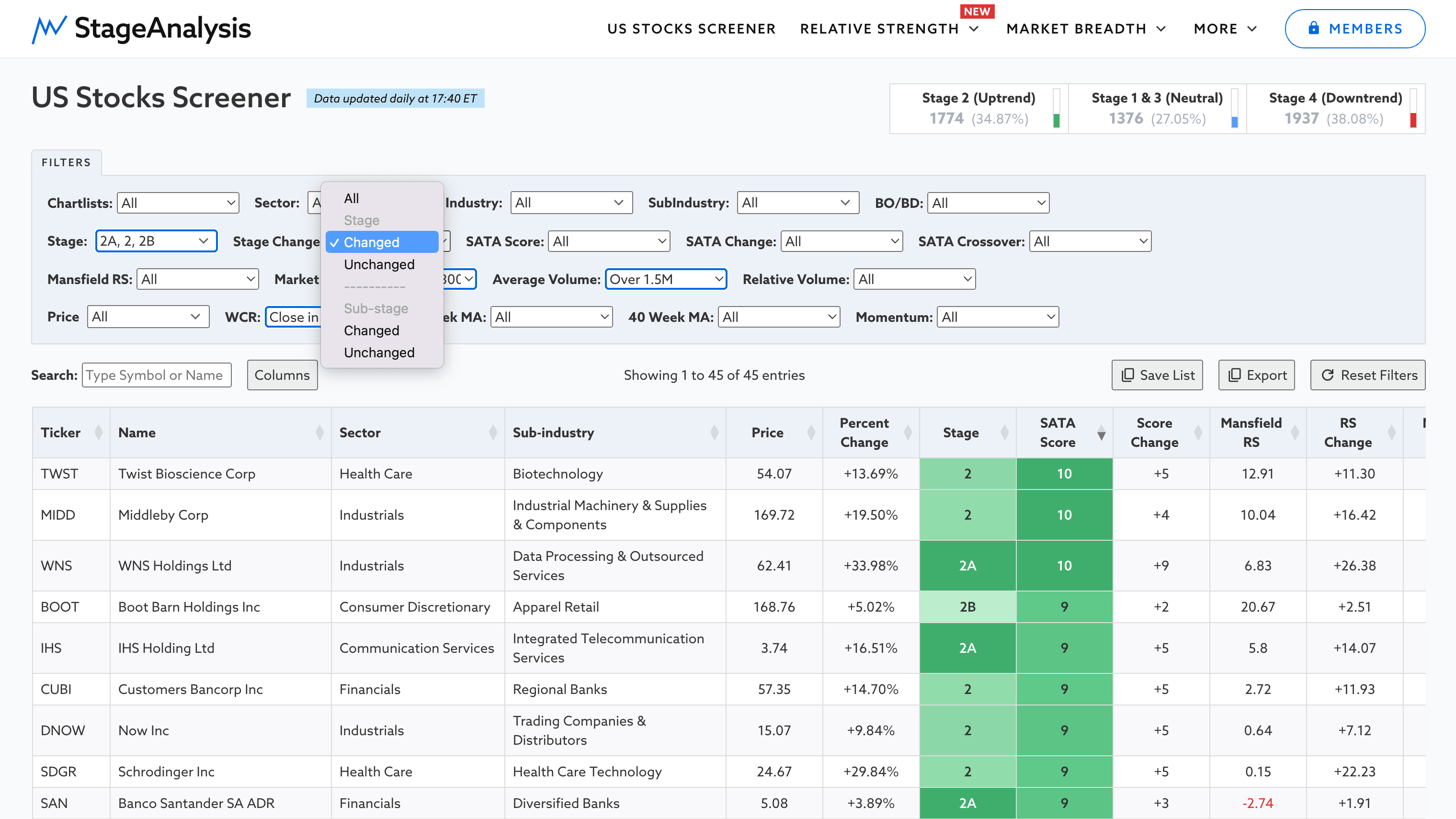This screenshot has height=819, width=1456.
Task: Click the Export copy icon
Action: (x=1234, y=375)
